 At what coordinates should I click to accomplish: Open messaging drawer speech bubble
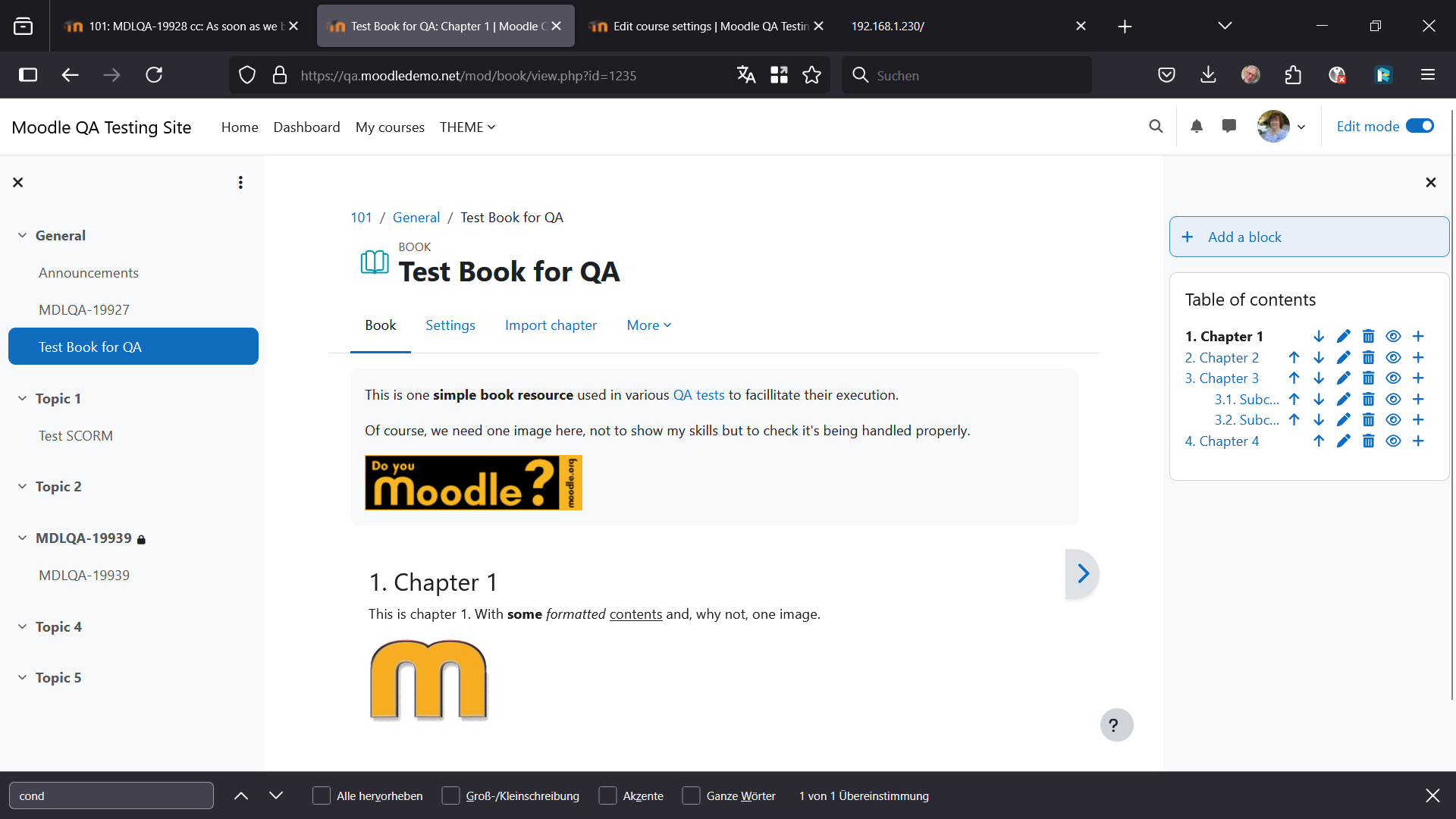click(1229, 127)
